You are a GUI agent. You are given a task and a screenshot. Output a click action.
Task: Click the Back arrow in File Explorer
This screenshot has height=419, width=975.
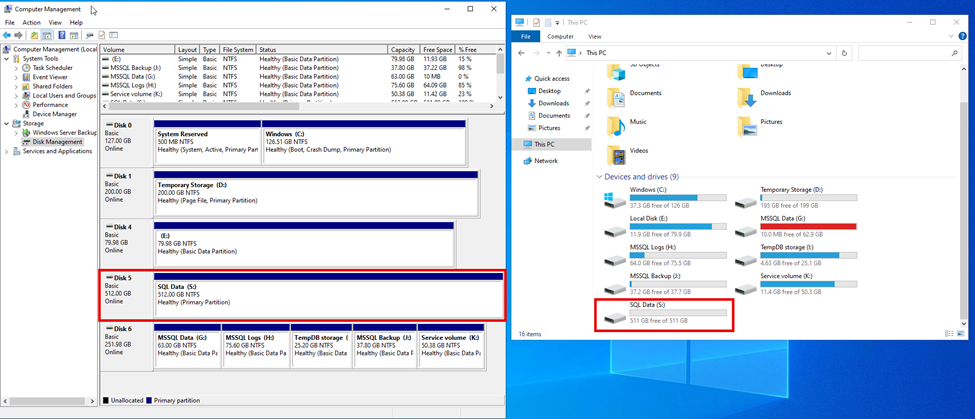520,53
